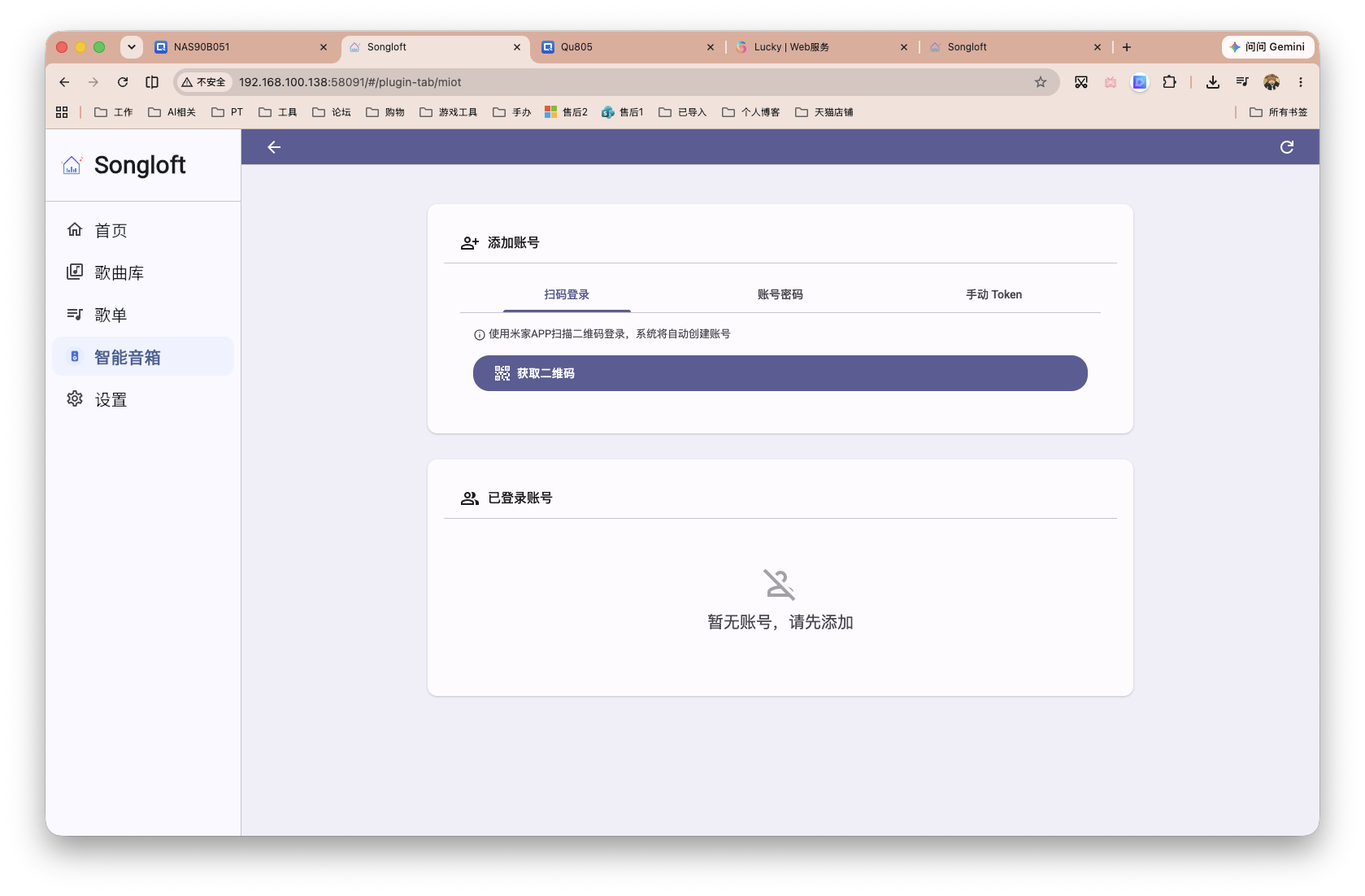Open the 论坛 bookmarks folder
The width and height of the screenshot is (1365, 896).
click(332, 112)
